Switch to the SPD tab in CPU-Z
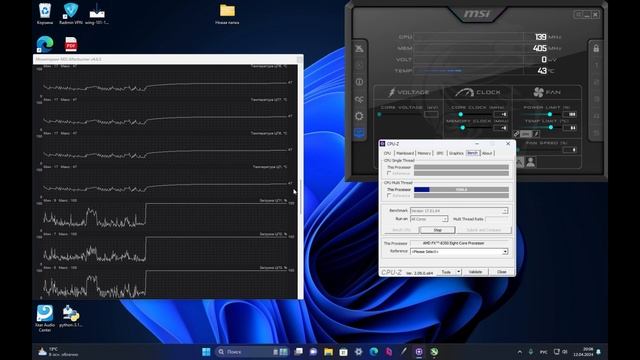The height and width of the screenshot is (360, 640). (x=440, y=153)
